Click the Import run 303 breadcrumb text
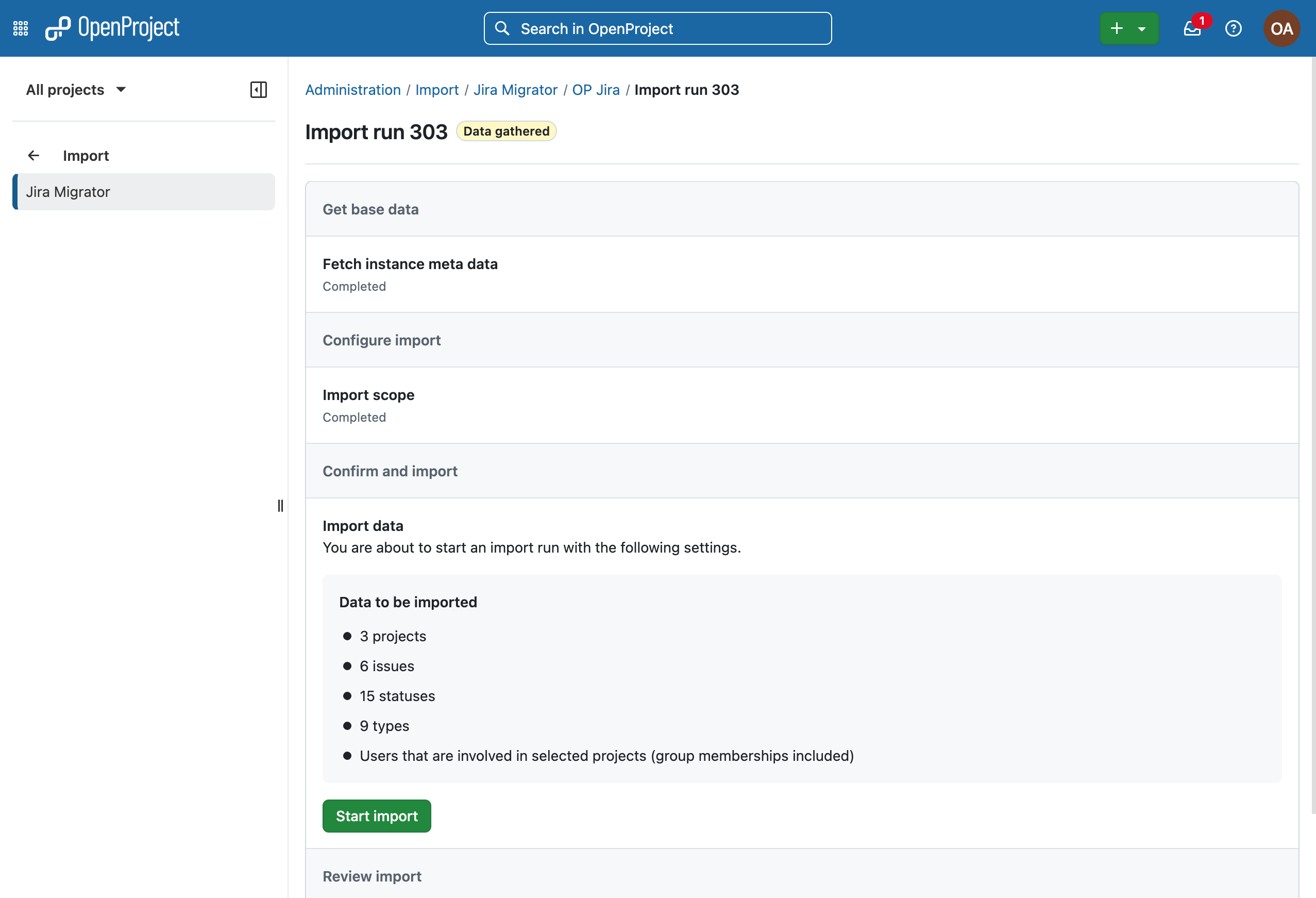The image size is (1316, 898). (686, 90)
